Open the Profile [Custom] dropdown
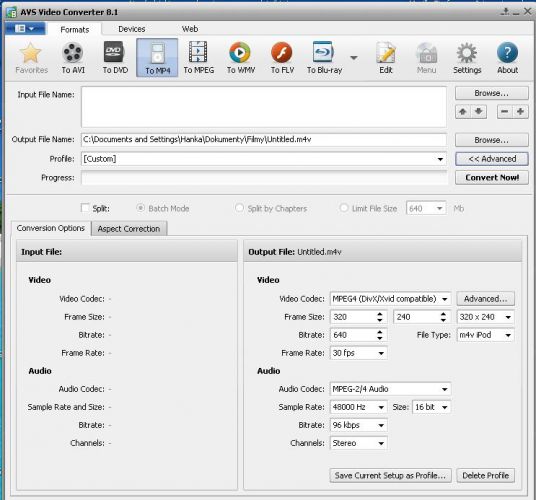This screenshot has height=500, width=536. click(440, 159)
